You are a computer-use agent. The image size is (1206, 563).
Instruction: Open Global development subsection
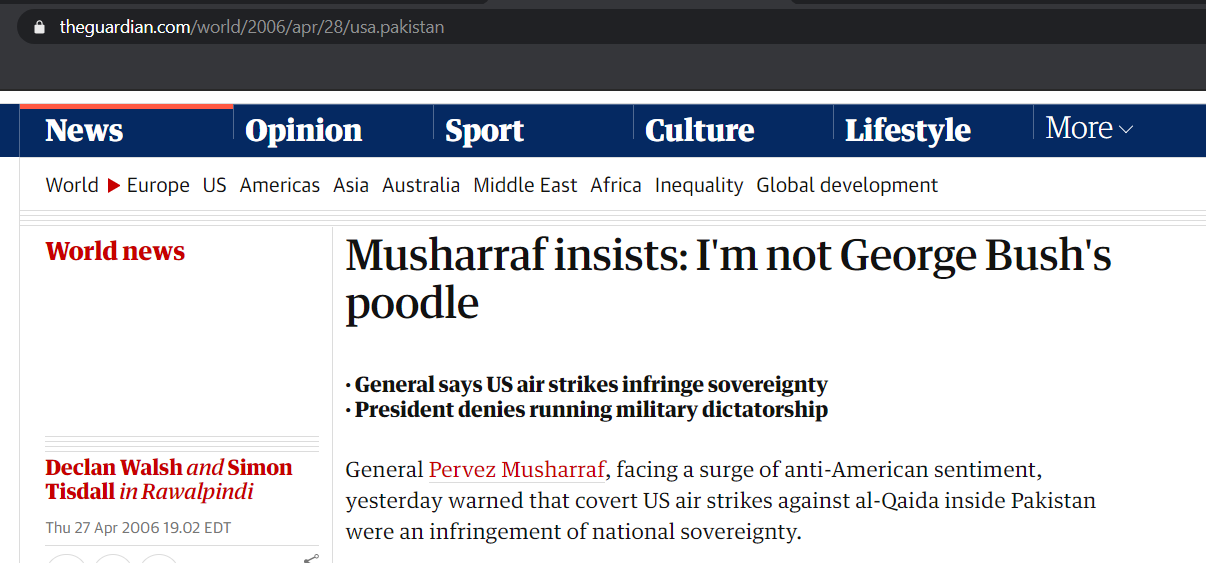pyautogui.click(x=847, y=185)
